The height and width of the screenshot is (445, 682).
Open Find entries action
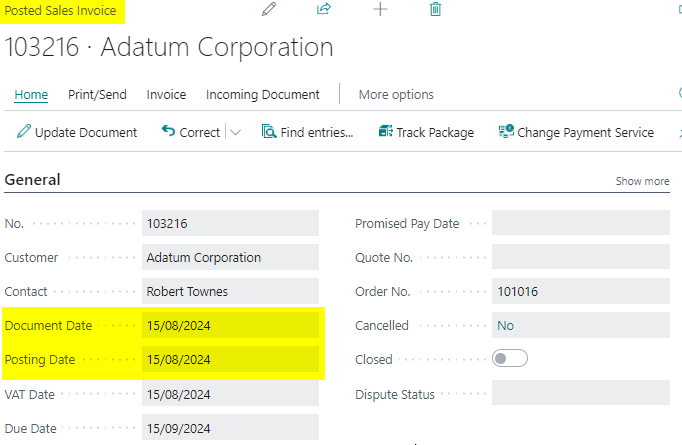click(307, 132)
